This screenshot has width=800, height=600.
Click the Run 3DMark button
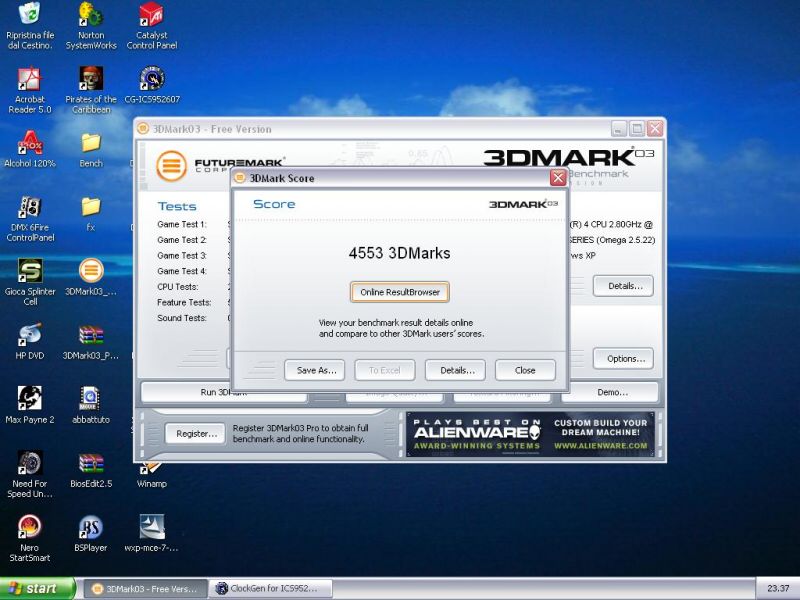click(x=223, y=392)
